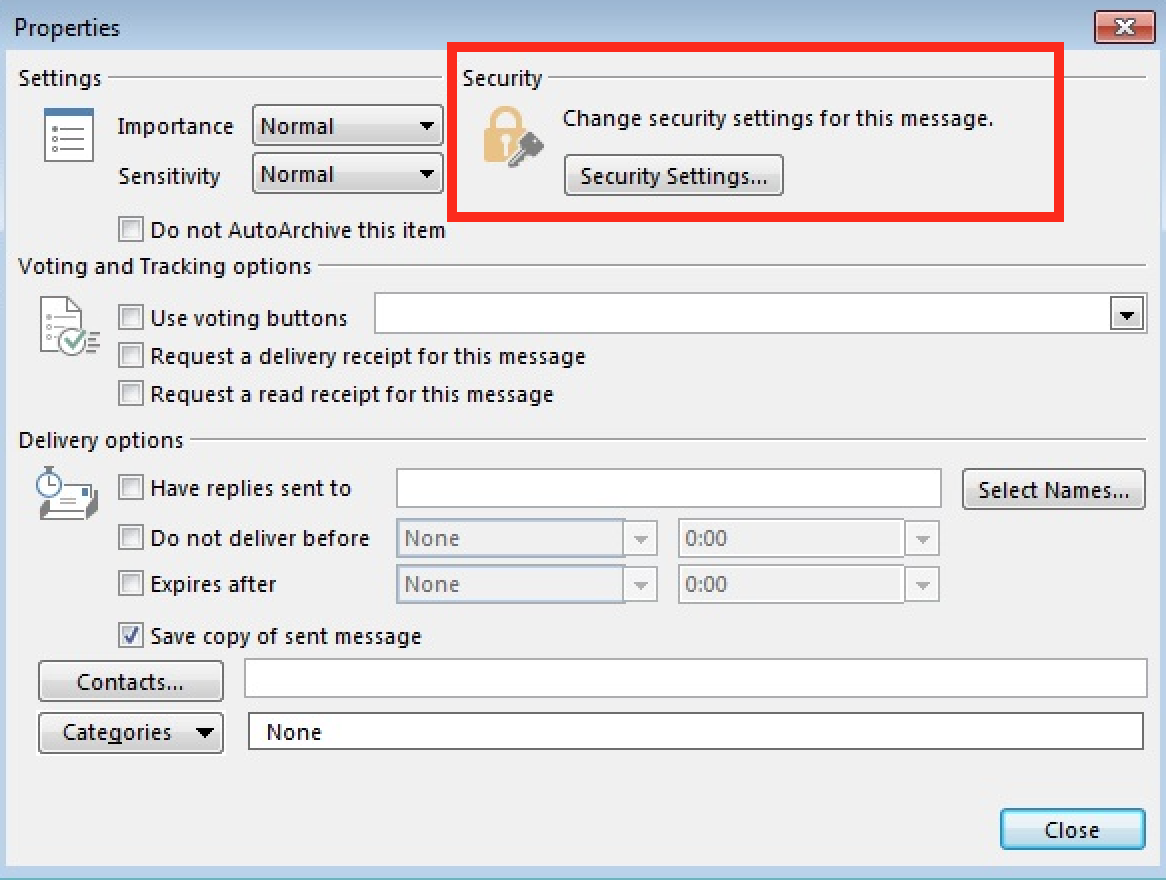
Task: Open the Importance dropdown
Action: 347,127
